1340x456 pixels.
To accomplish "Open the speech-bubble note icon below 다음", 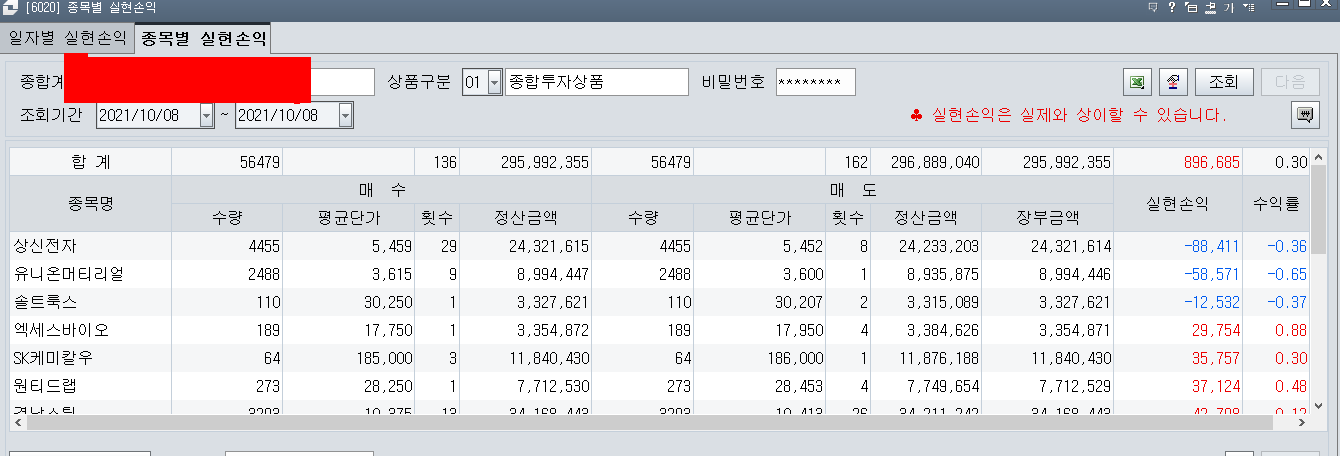I will tap(1304, 115).
